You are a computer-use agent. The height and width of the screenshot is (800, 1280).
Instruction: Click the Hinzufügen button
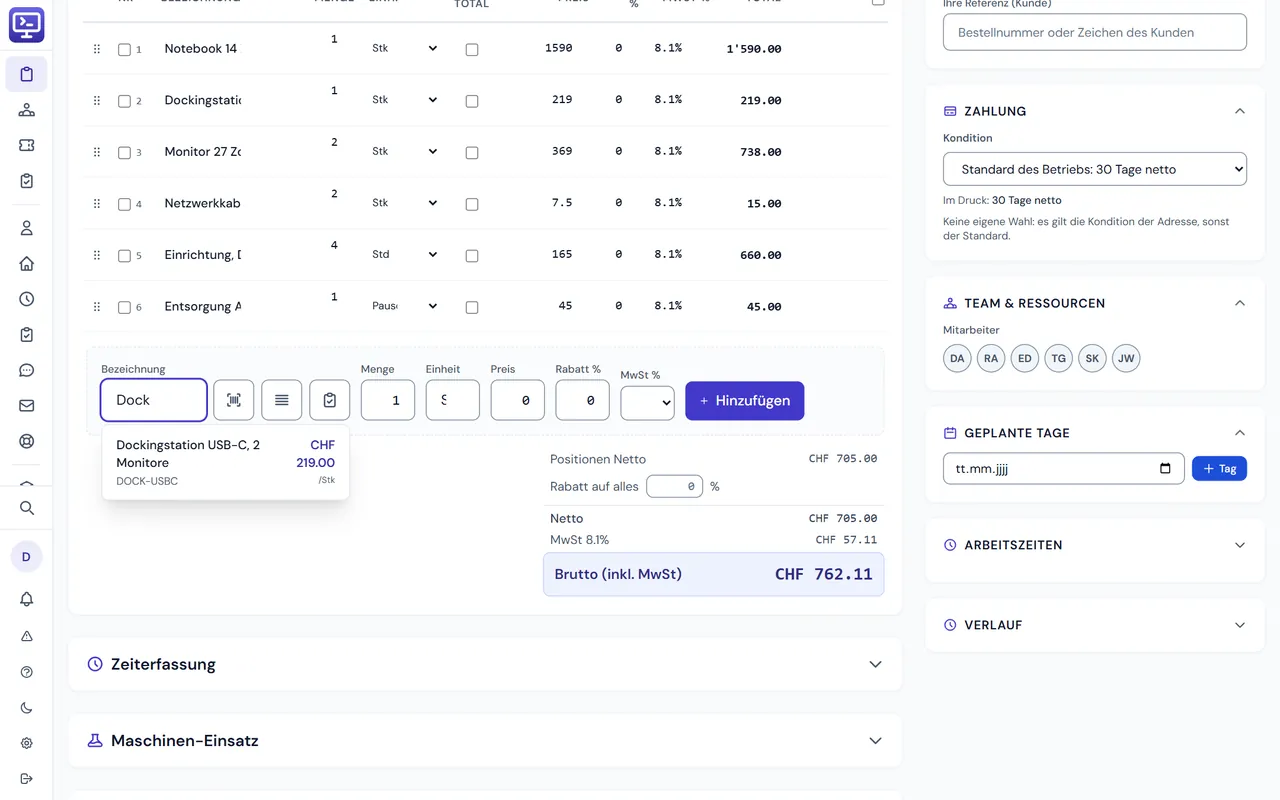pyautogui.click(x=744, y=400)
